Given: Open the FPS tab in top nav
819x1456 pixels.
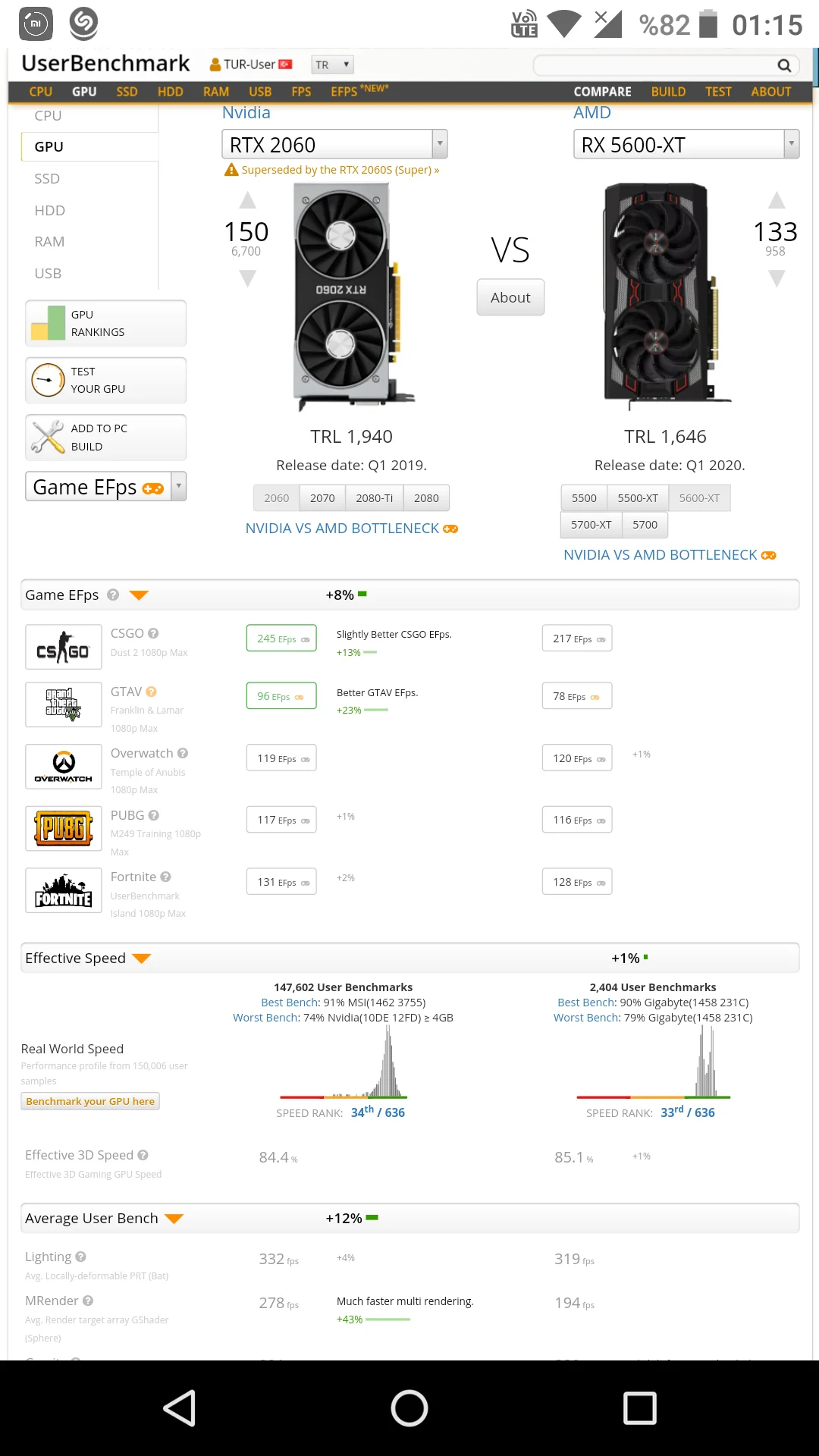Looking at the screenshot, I should 301,92.
